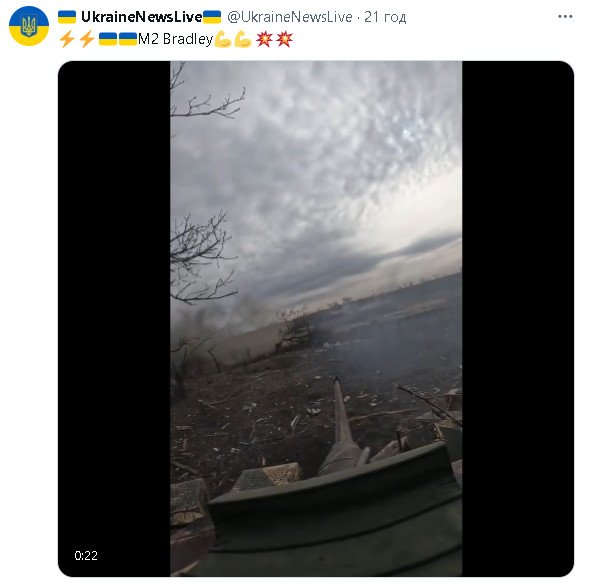Click the first flexed biceps emoji
This screenshot has width=590, height=588.
coord(223,40)
